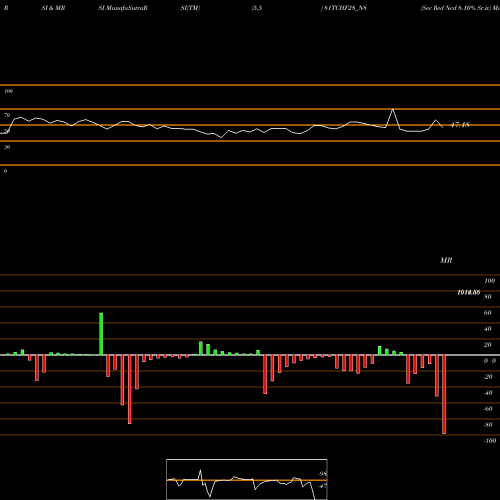Click the 'SI(TM)' header label
This screenshot has width=500, height=500.
click(x=190, y=8)
